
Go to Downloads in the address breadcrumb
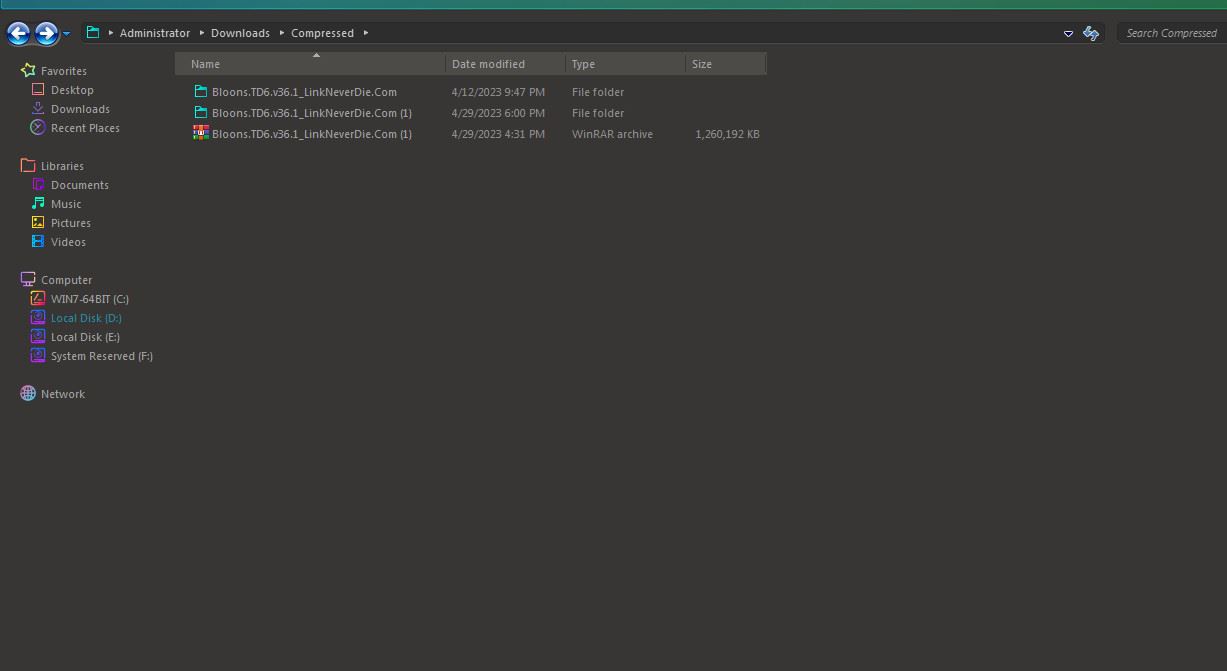[240, 33]
